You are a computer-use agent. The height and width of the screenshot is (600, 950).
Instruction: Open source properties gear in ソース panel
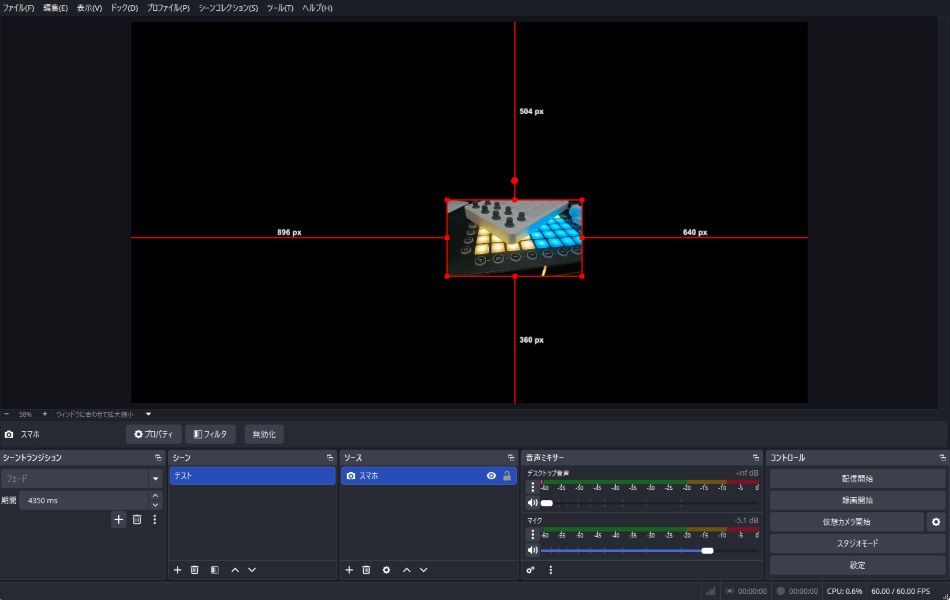[386, 570]
